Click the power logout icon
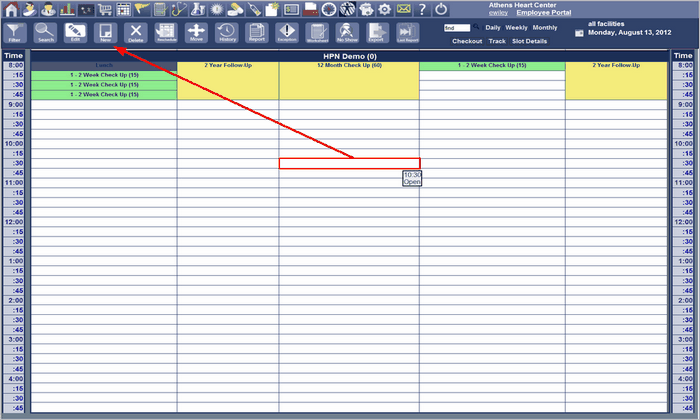 click(441, 9)
